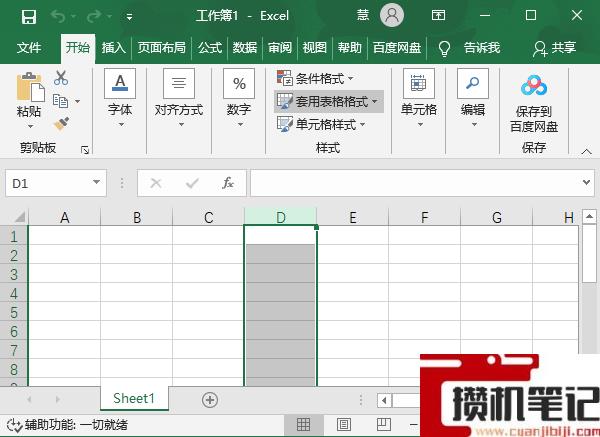Switch to the 视图 tab

tap(315, 47)
